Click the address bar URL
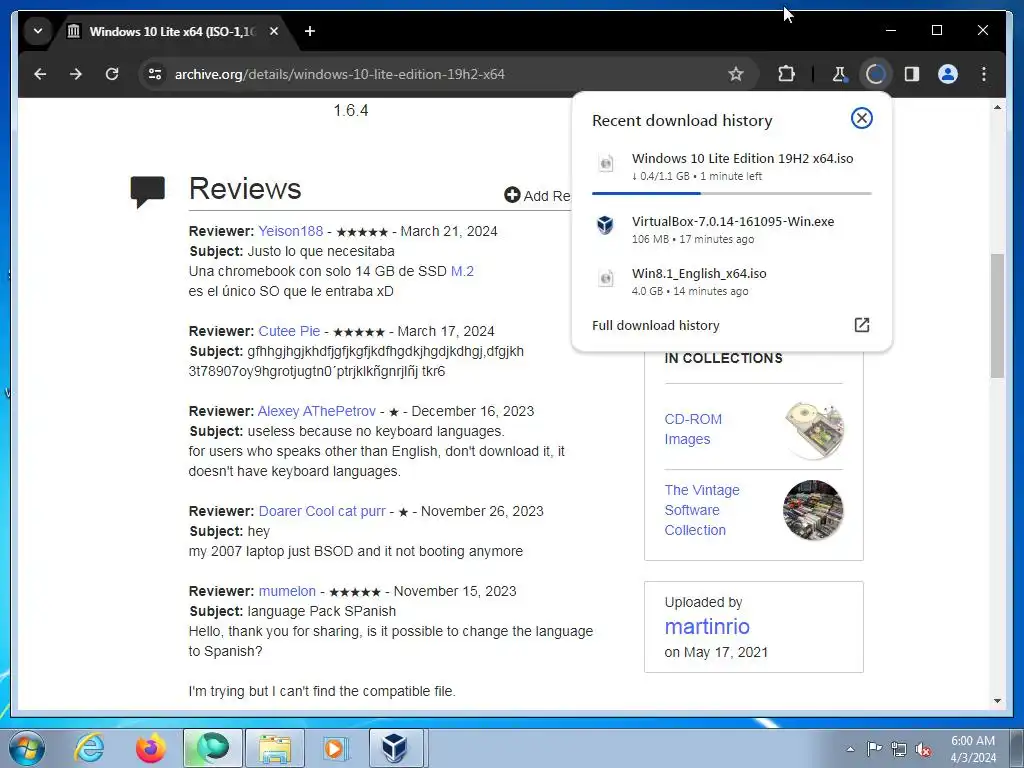This screenshot has height=768, width=1024. coord(340,74)
